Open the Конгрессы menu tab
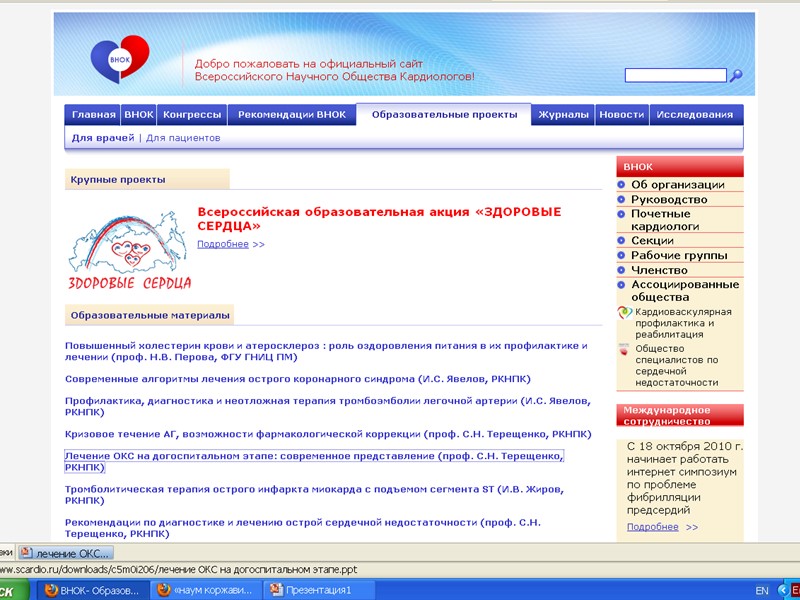Viewport: 800px width, 600px height. tap(192, 115)
